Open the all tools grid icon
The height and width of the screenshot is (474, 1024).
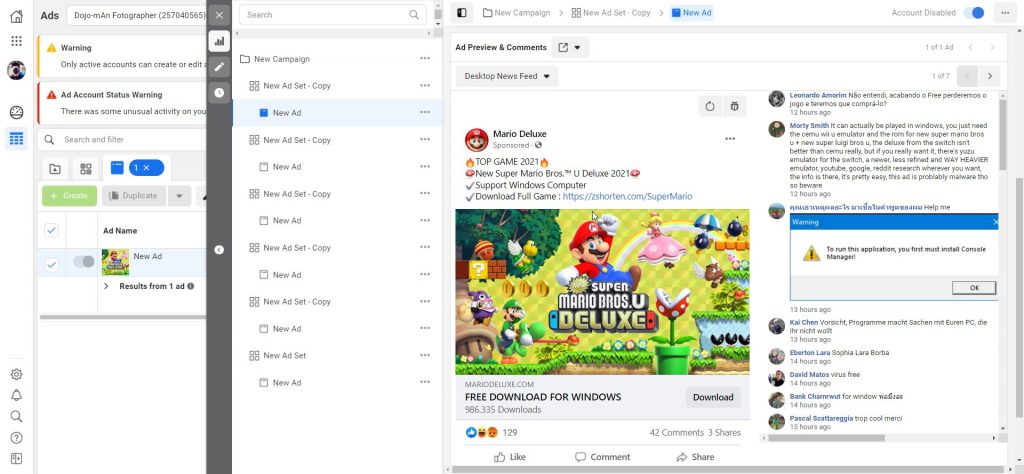point(16,41)
